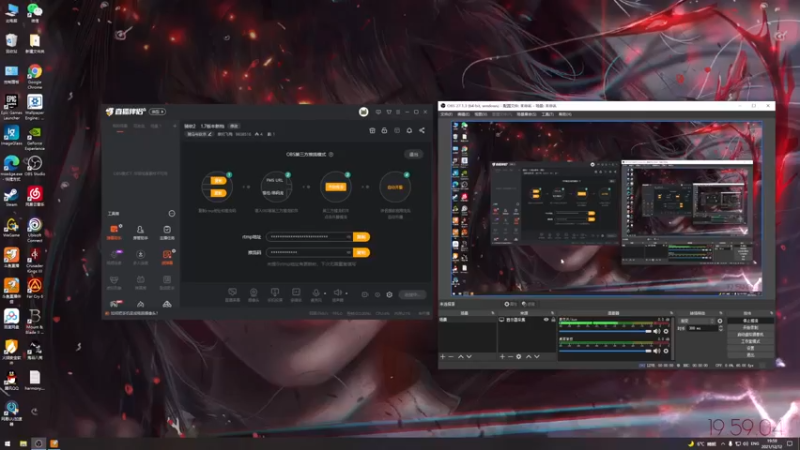Screen dimensions: 800x450
Task: Add a new scene in OBS Scenes panel
Action: (x=443, y=357)
